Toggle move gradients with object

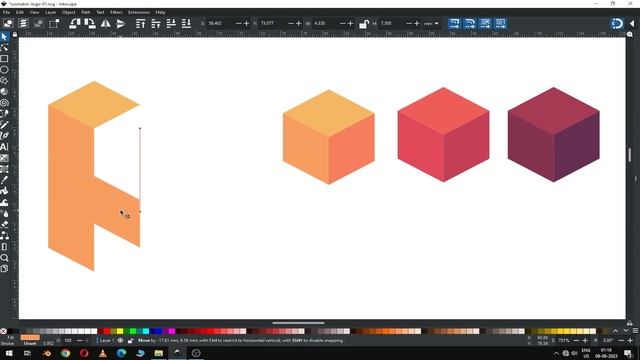(485, 23)
